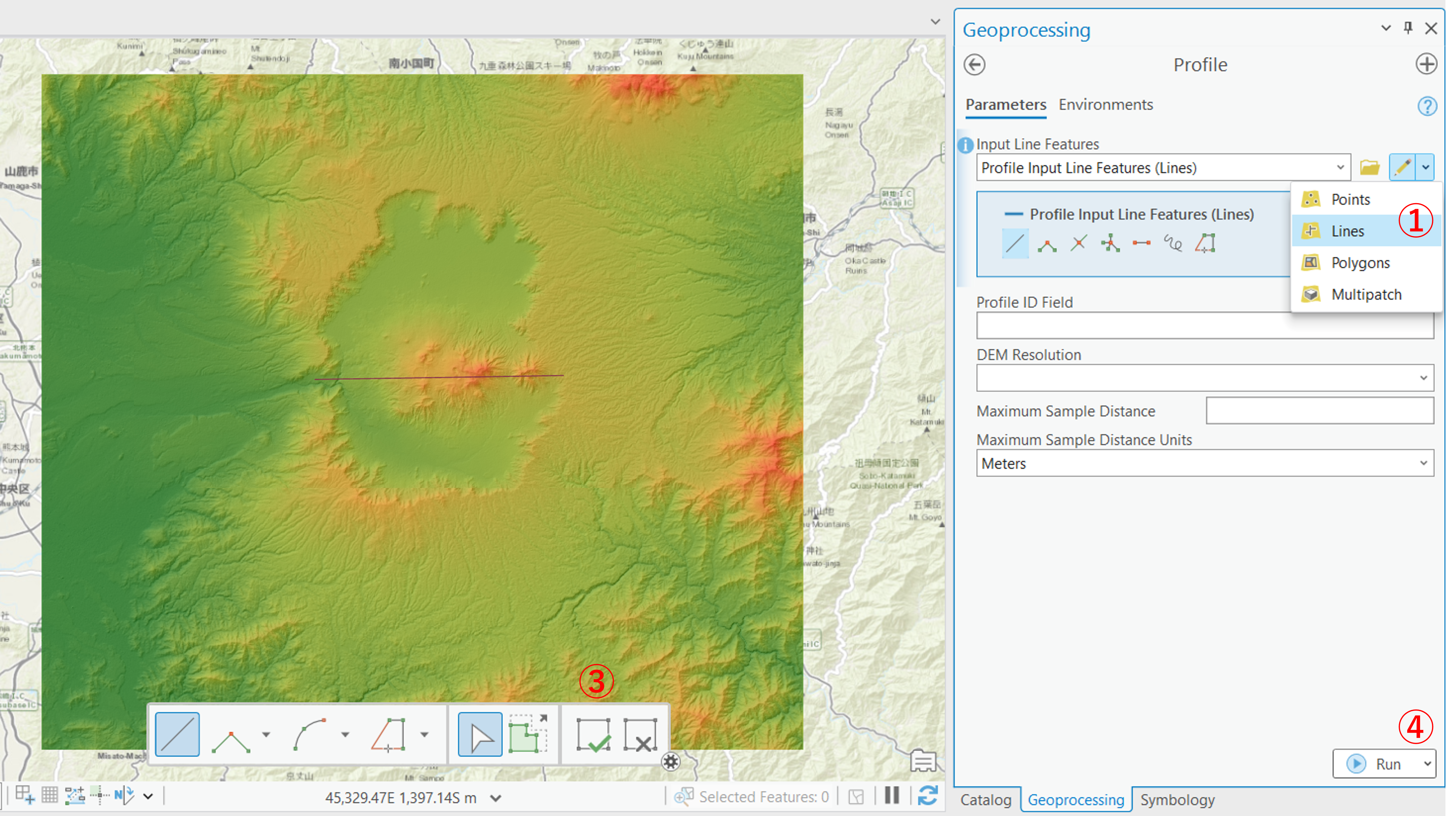Choose the Split/intersect tool in template row

(x=1078, y=244)
